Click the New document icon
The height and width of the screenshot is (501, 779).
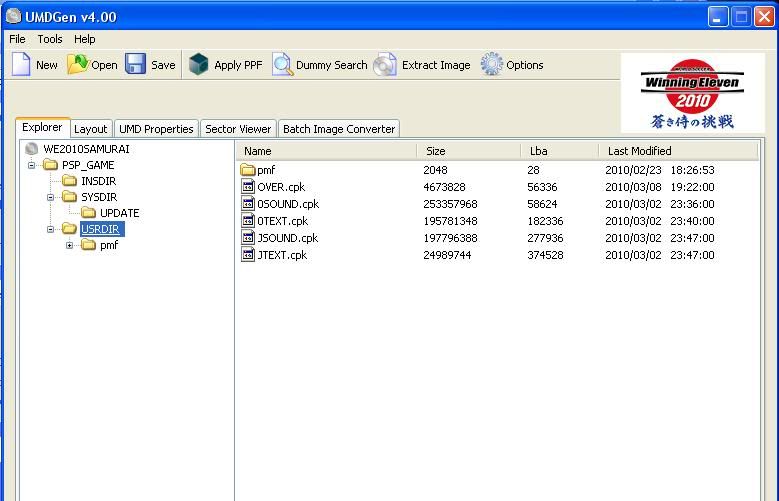click(21, 65)
